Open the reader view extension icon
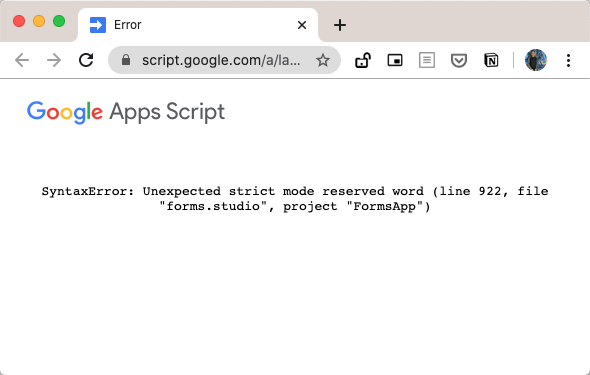 (x=427, y=60)
